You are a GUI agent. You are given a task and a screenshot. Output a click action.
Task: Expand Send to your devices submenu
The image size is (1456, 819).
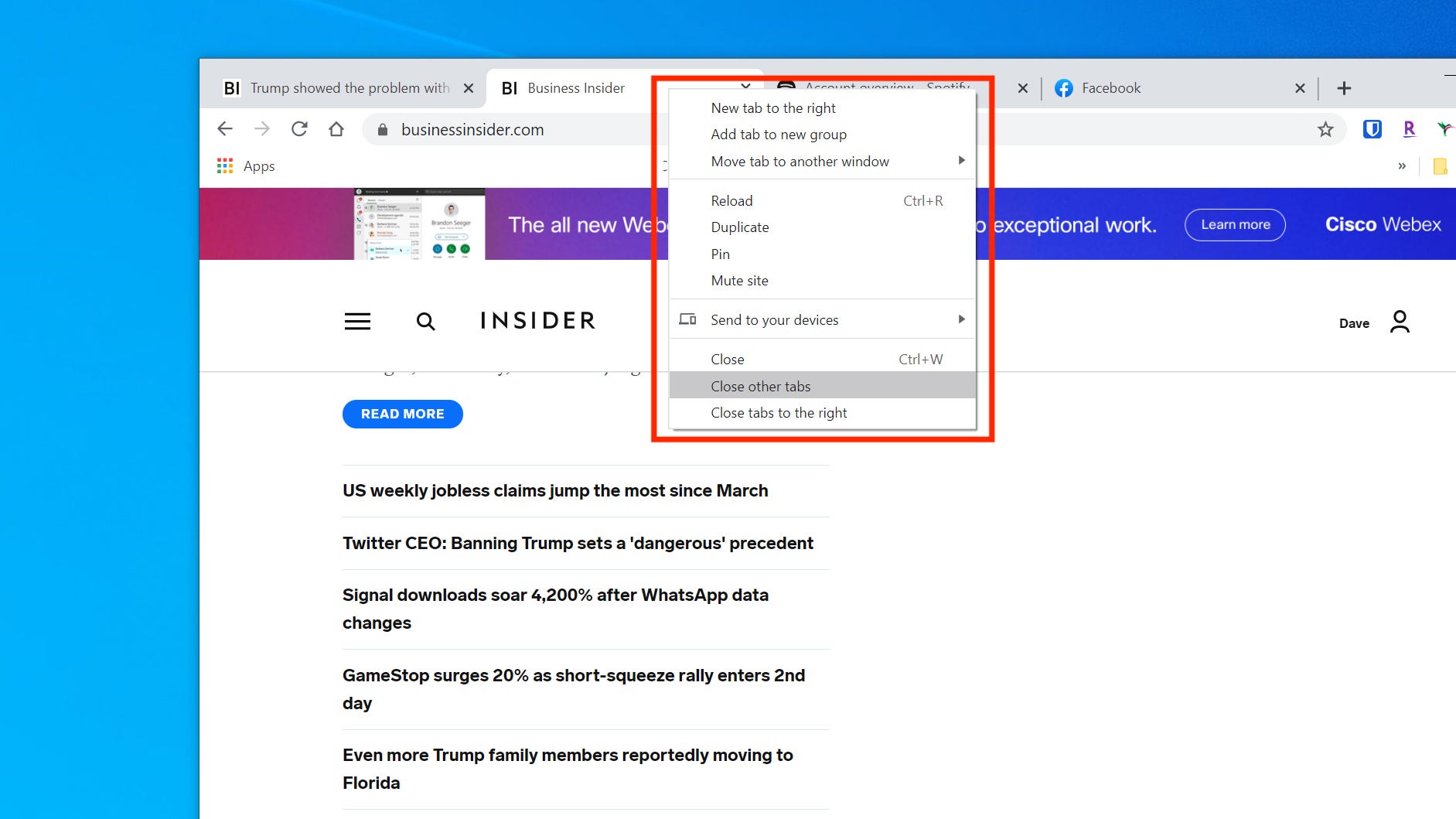click(822, 319)
